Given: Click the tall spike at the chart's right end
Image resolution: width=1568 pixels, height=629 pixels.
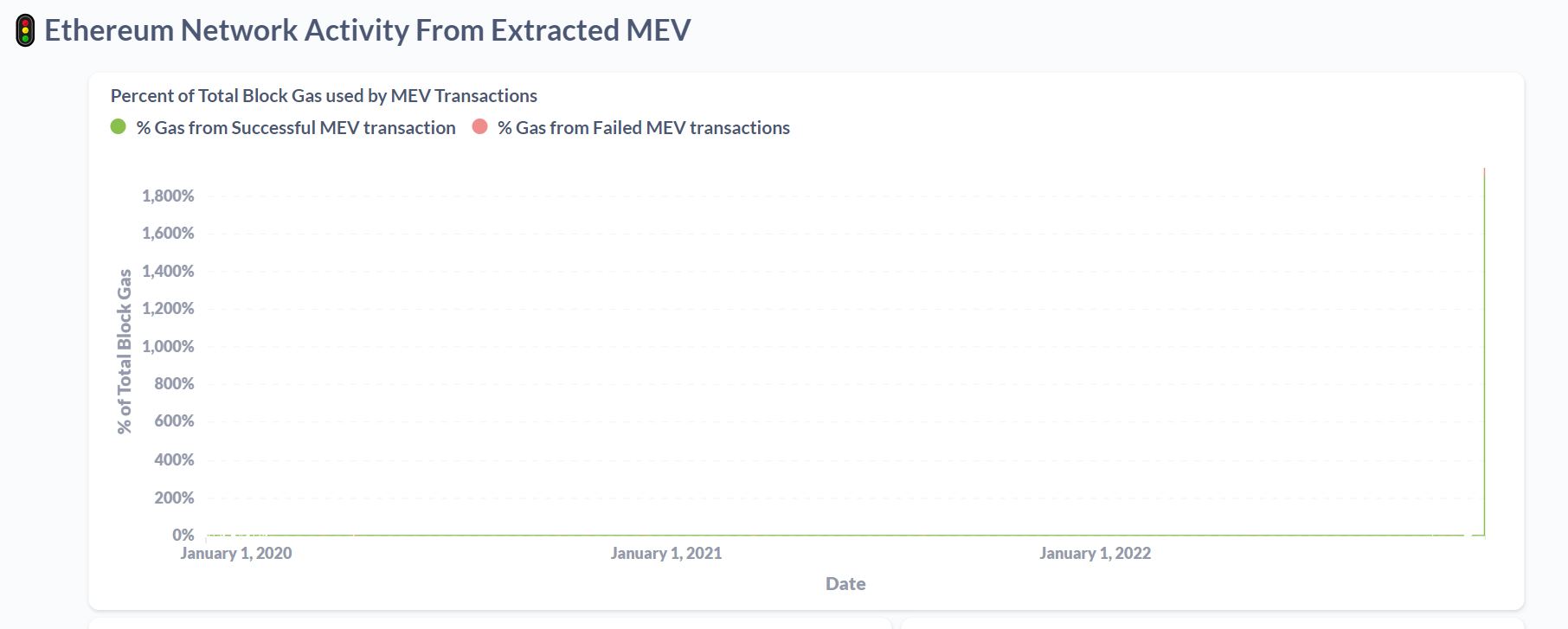Looking at the screenshot, I should coord(1484,351).
